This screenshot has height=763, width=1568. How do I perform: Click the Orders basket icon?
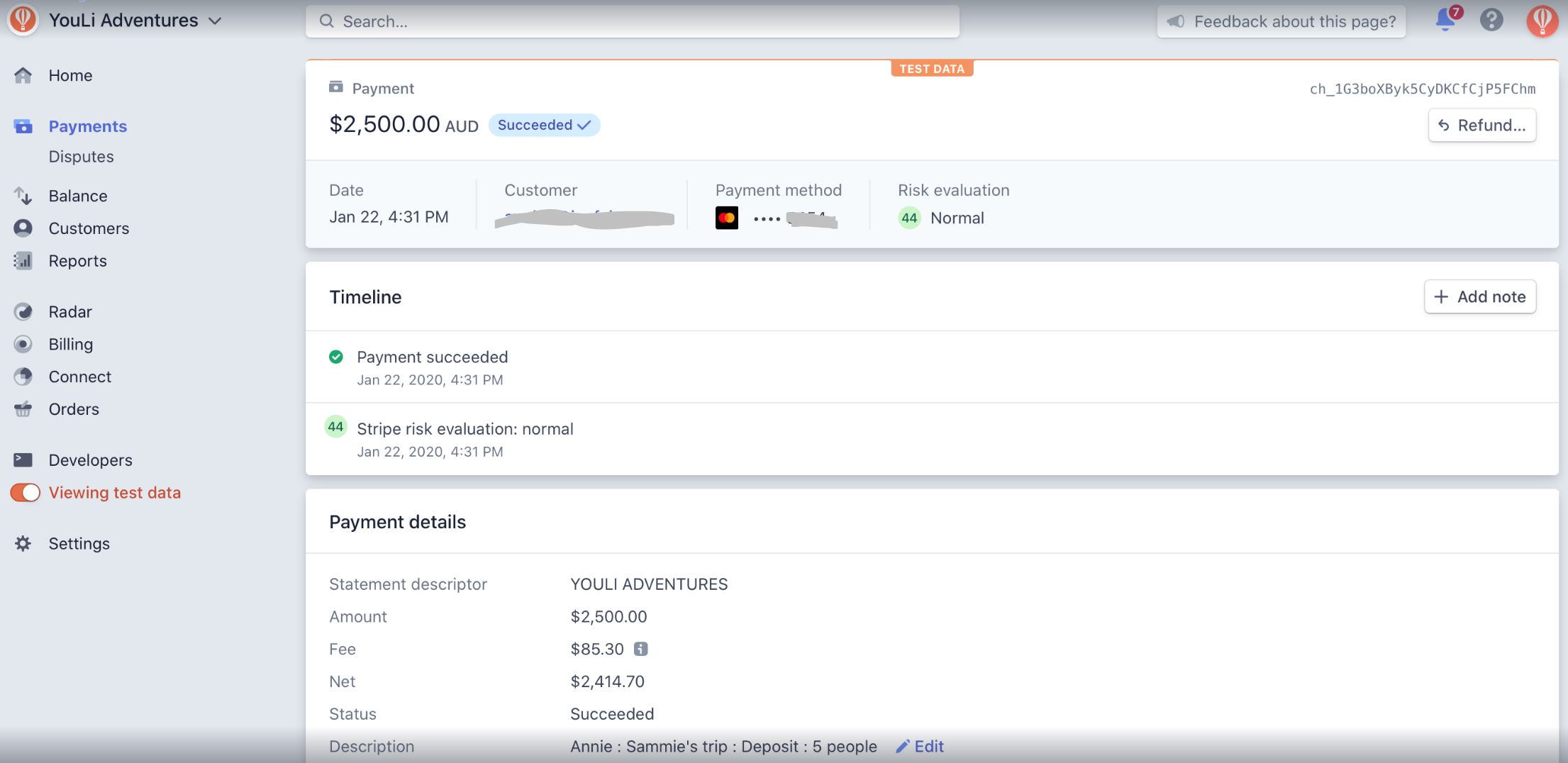(23, 409)
